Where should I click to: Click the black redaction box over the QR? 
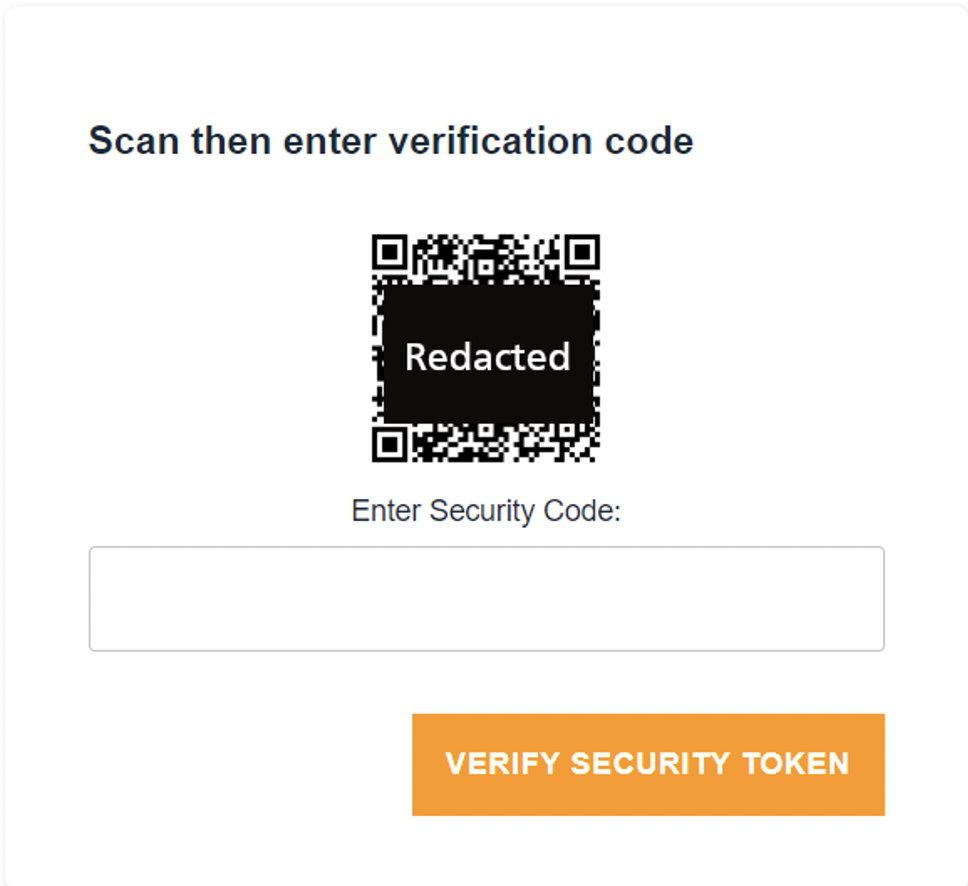point(487,355)
